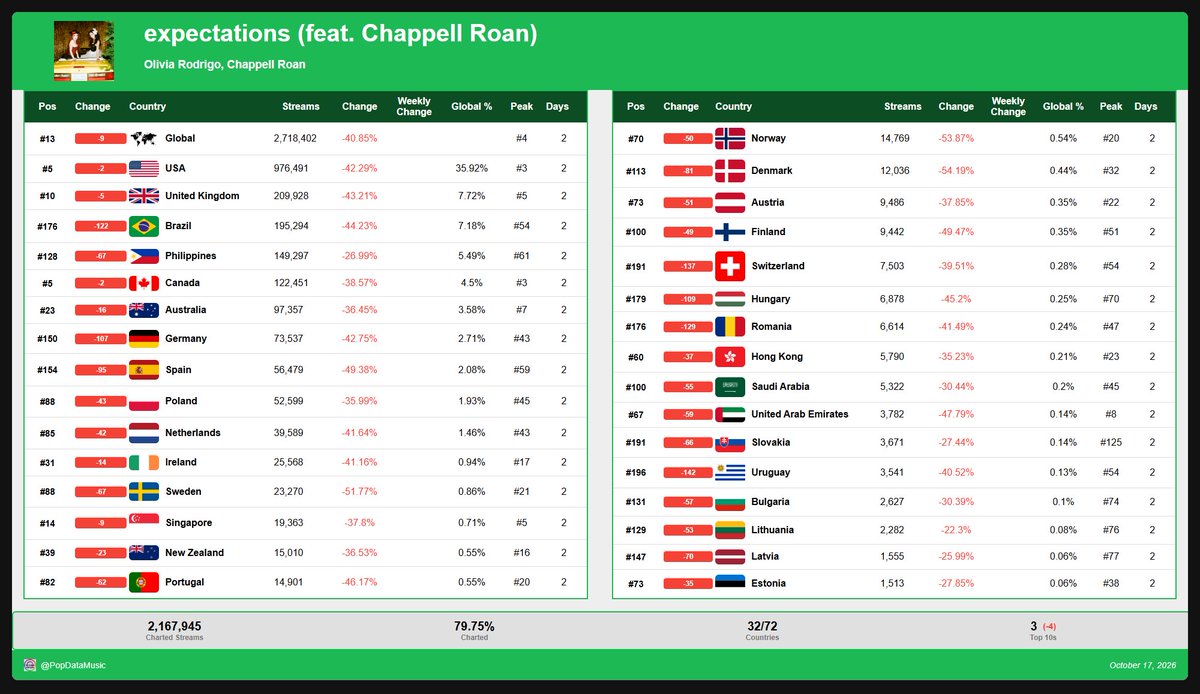Click the Switzerland position change badge -137
Viewport: 1200px width, 694px height.
(x=687, y=267)
